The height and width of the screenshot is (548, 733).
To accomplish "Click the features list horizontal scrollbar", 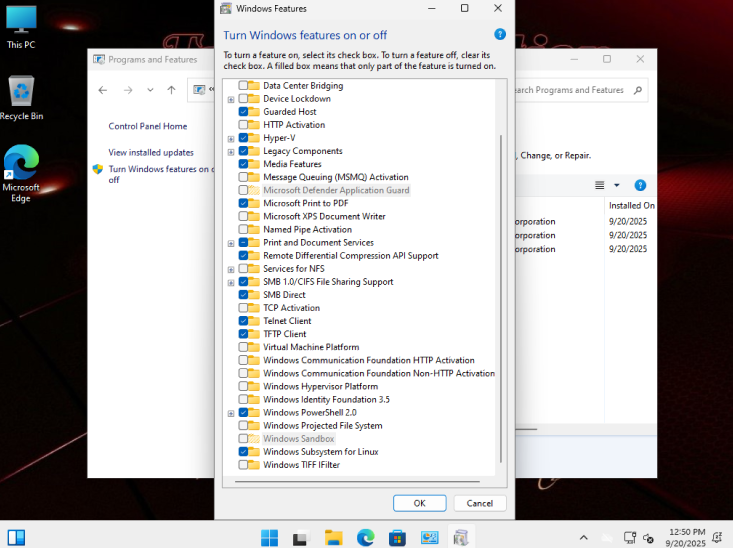I will 358,481.
